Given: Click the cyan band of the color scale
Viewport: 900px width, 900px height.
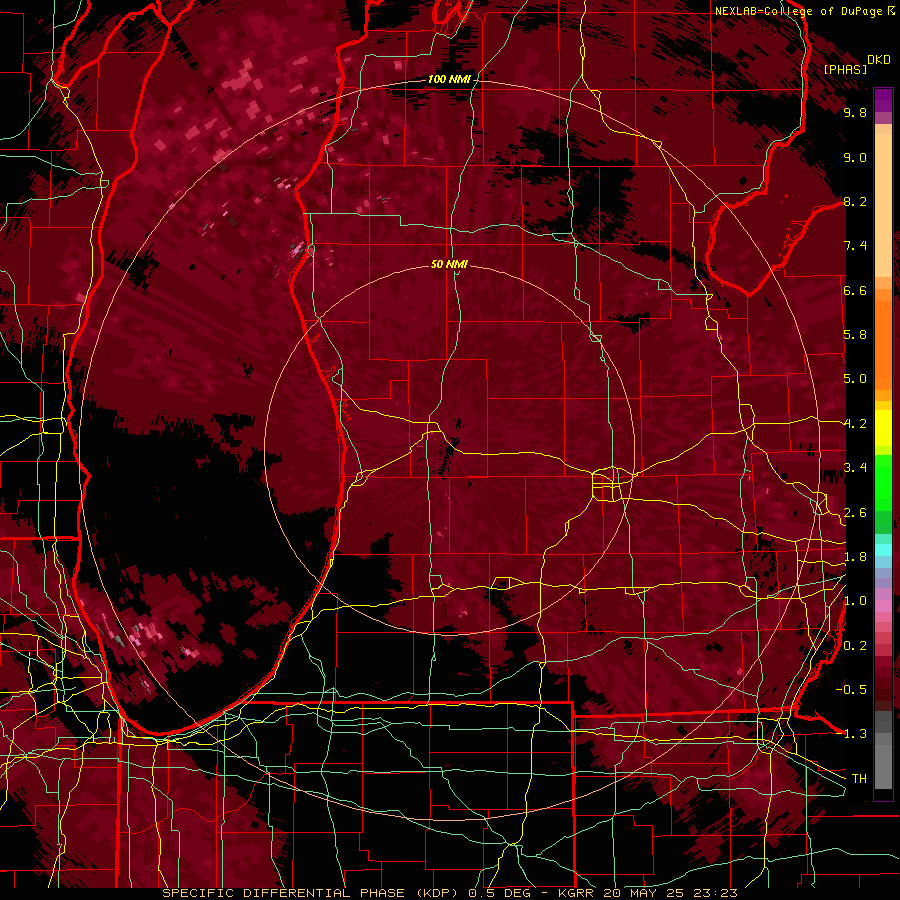Looking at the screenshot, I should point(883,550).
